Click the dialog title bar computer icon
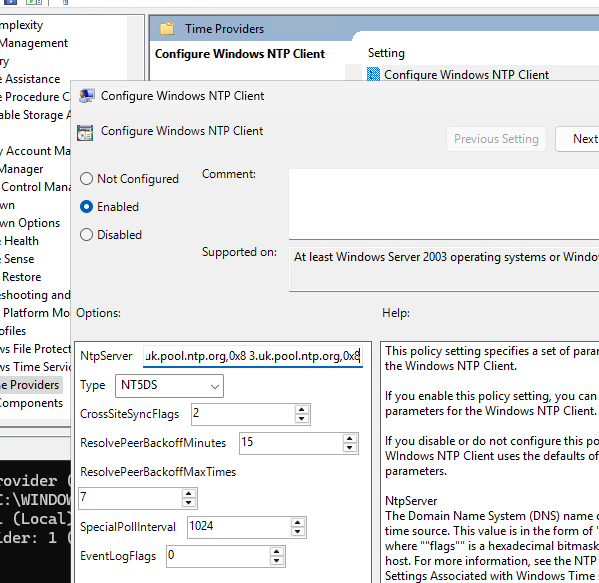The height and width of the screenshot is (583, 599). coord(87,96)
